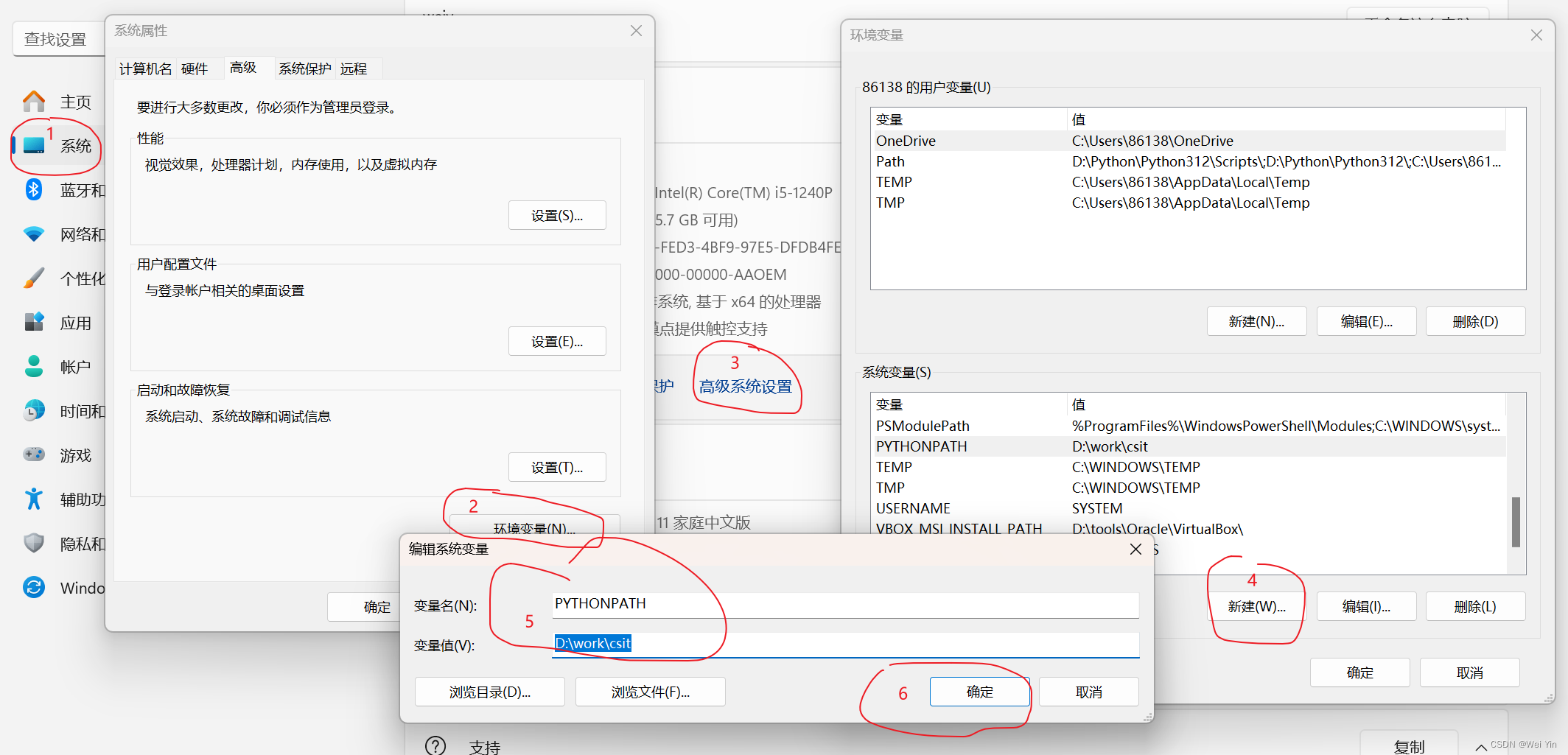Click 确定 in 系统属性 window
The height and width of the screenshot is (755, 1568).
coord(365,607)
